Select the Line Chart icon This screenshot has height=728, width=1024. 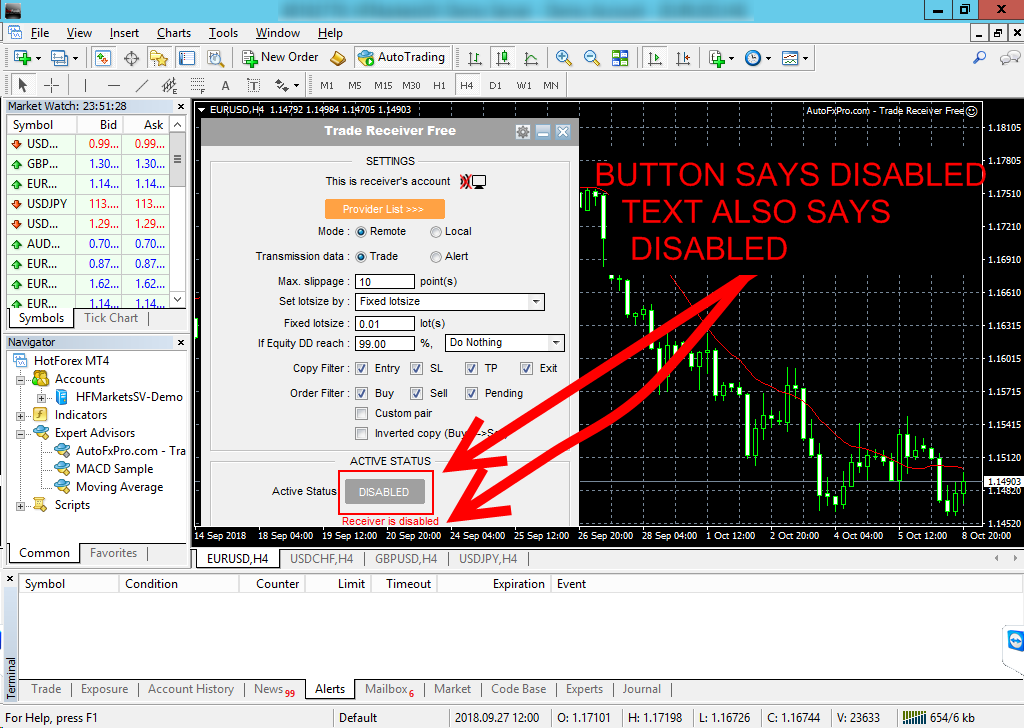pos(531,58)
